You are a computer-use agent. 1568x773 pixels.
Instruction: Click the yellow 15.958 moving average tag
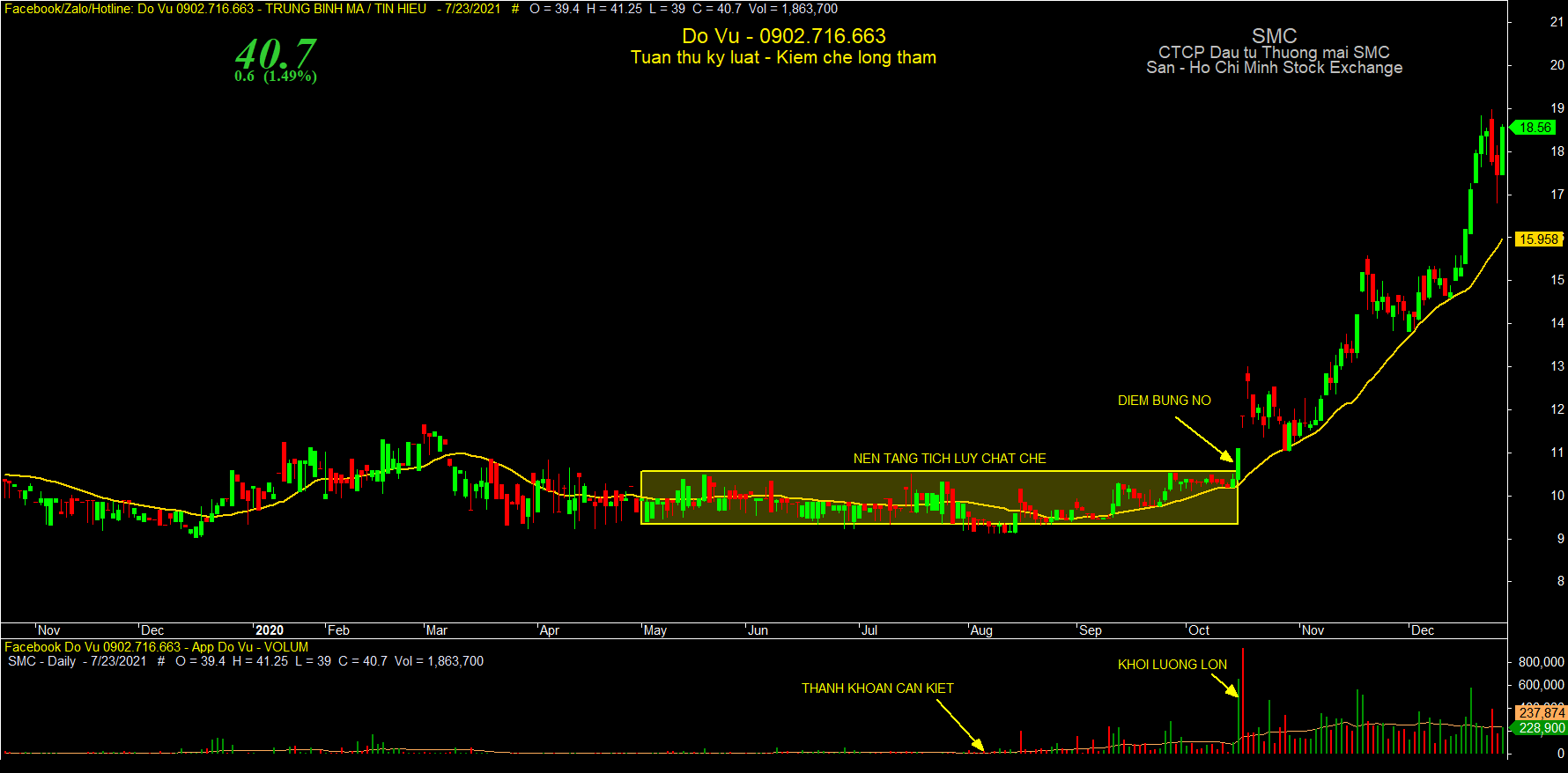(x=1538, y=239)
